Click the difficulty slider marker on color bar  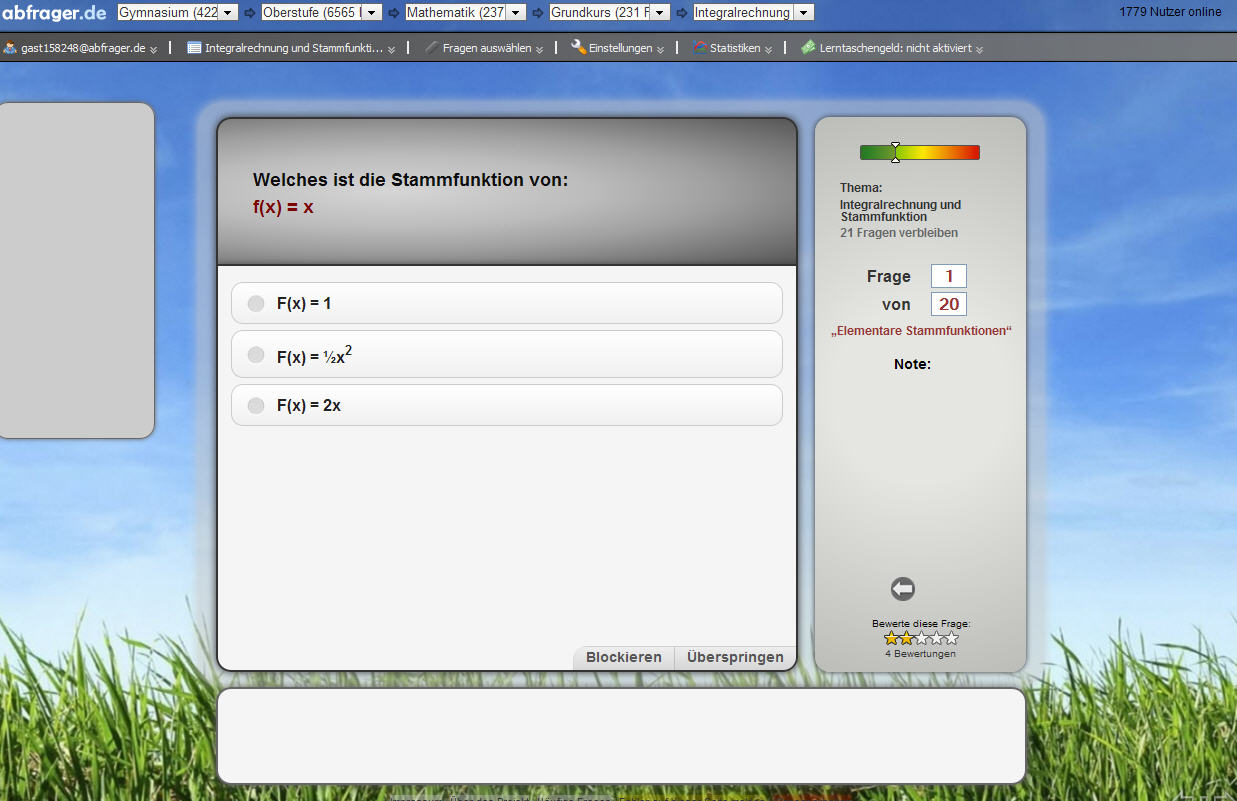click(895, 152)
